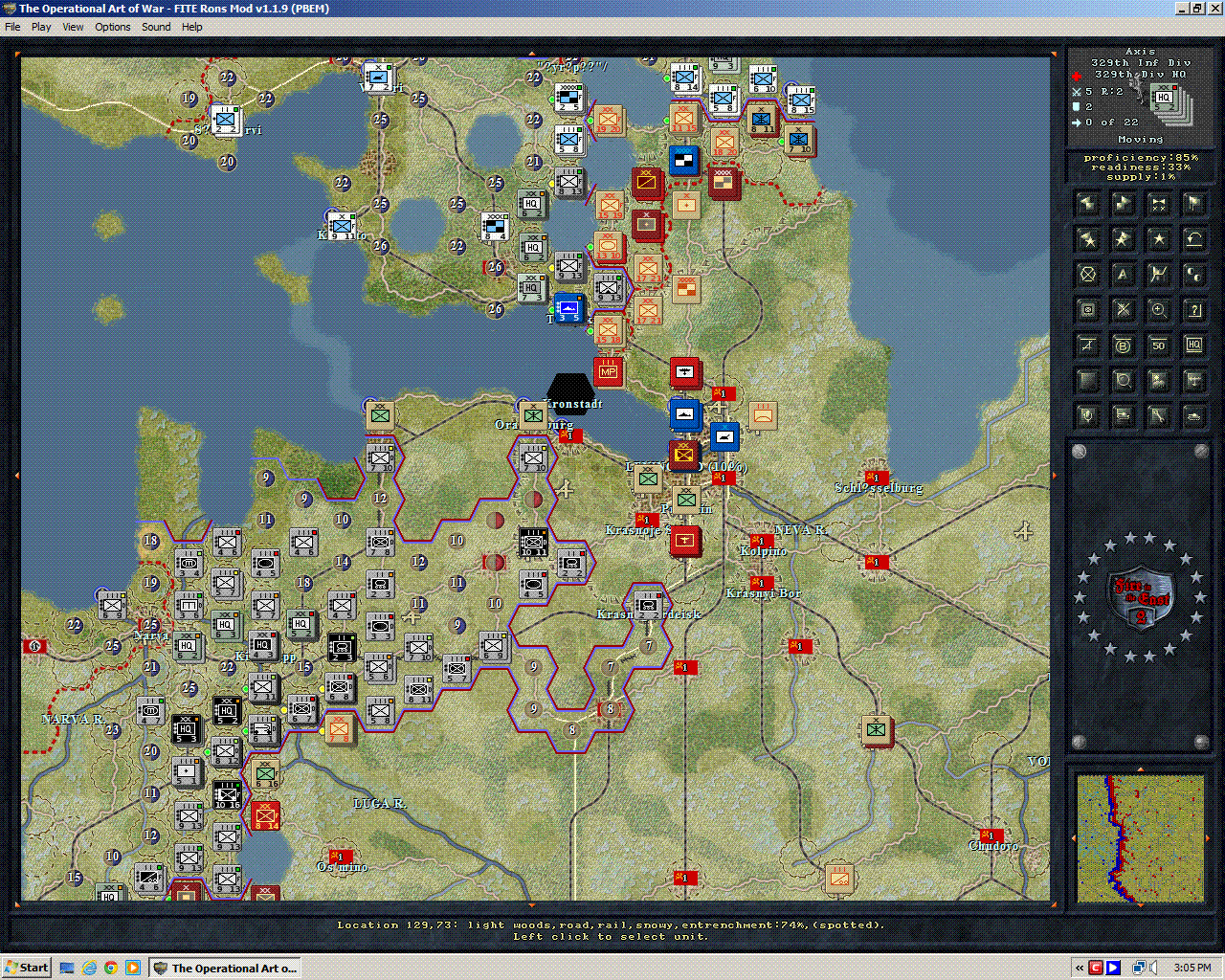Click the black Kronstadt hexagon
Screen dimensions: 1225x980
point(572,393)
